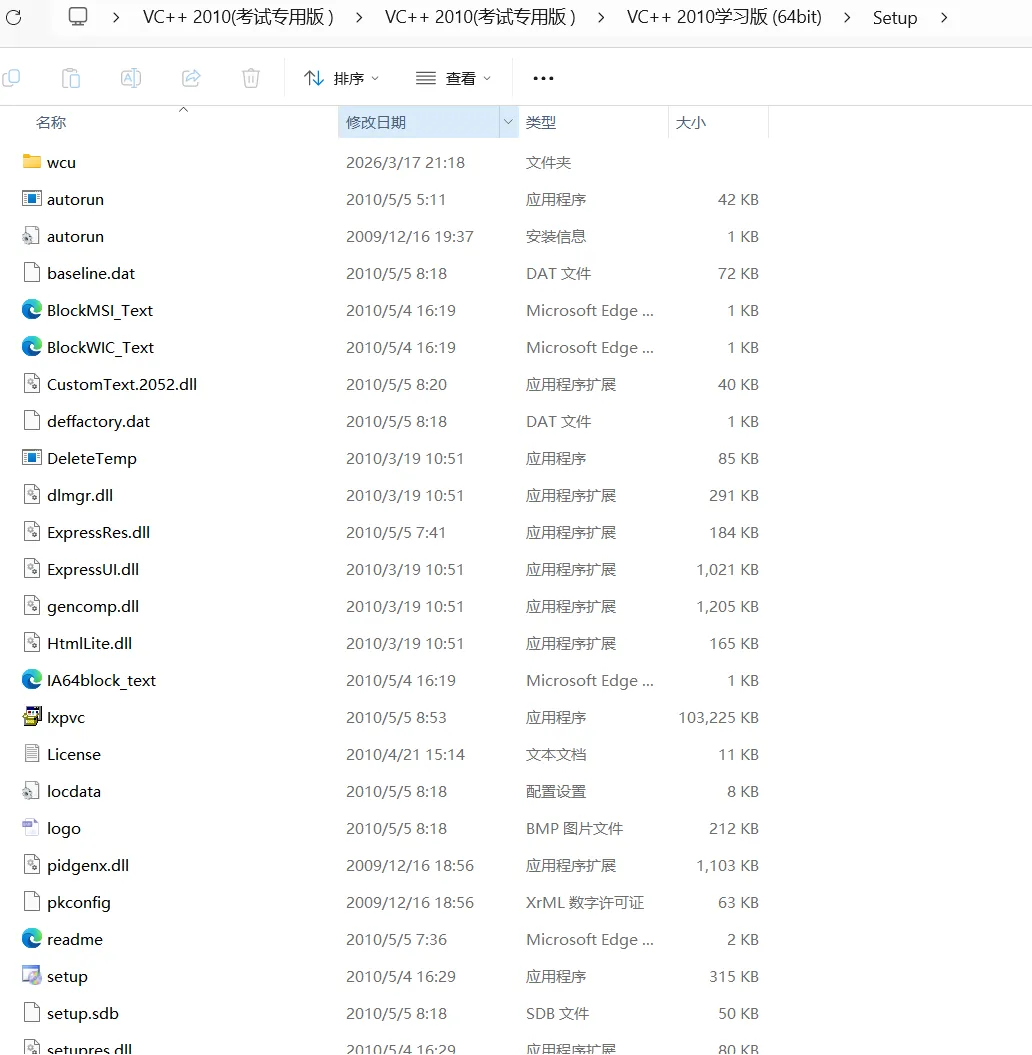Viewport: 1032px width, 1055px height.
Task: Select the autorun setup information icon
Action: pos(32,235)
